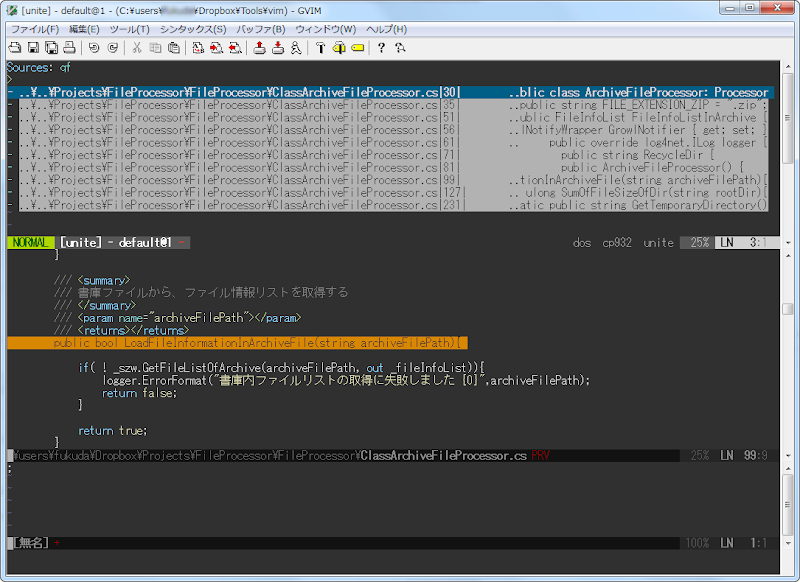Click the Find help search icon
800x582 pixels.
pos(400,48)
